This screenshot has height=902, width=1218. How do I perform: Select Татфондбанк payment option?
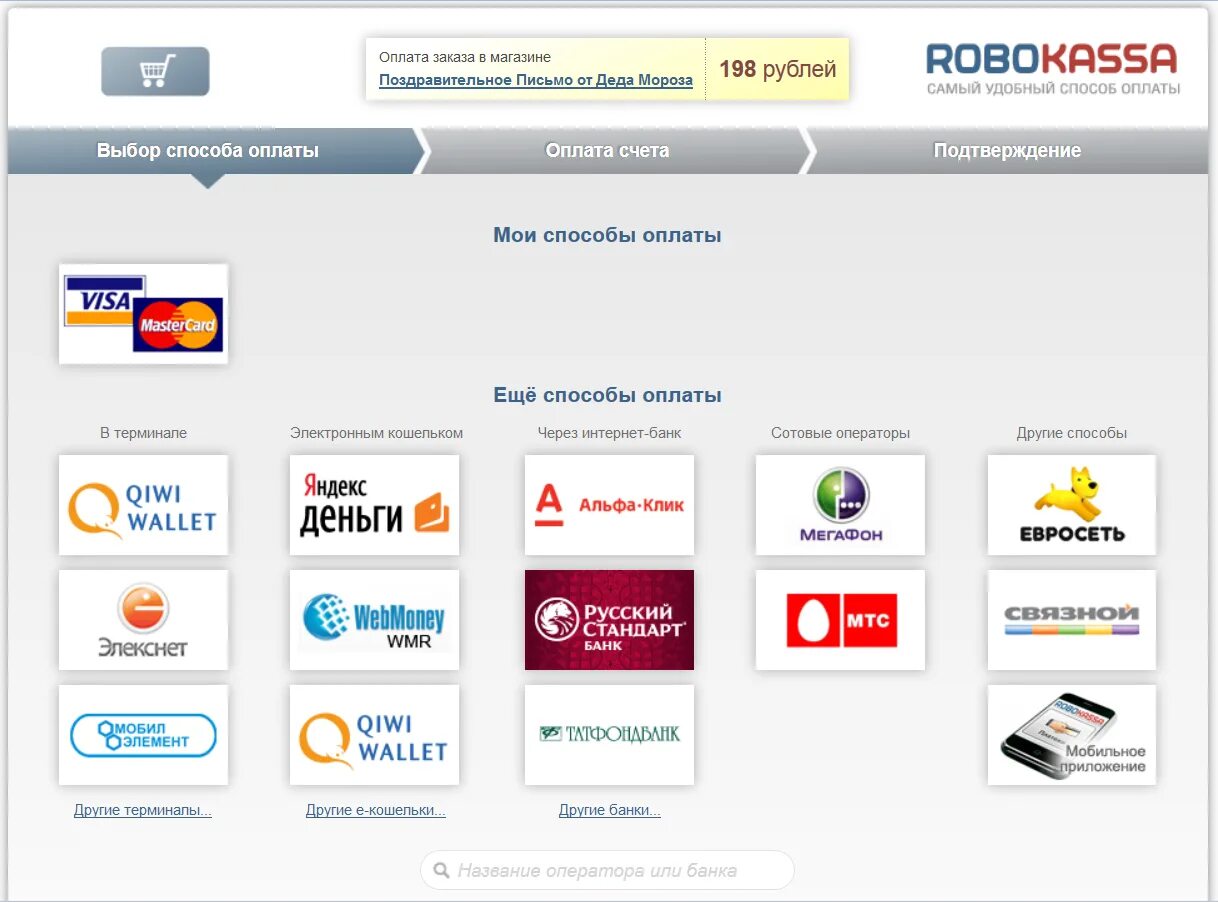[609, 735]
